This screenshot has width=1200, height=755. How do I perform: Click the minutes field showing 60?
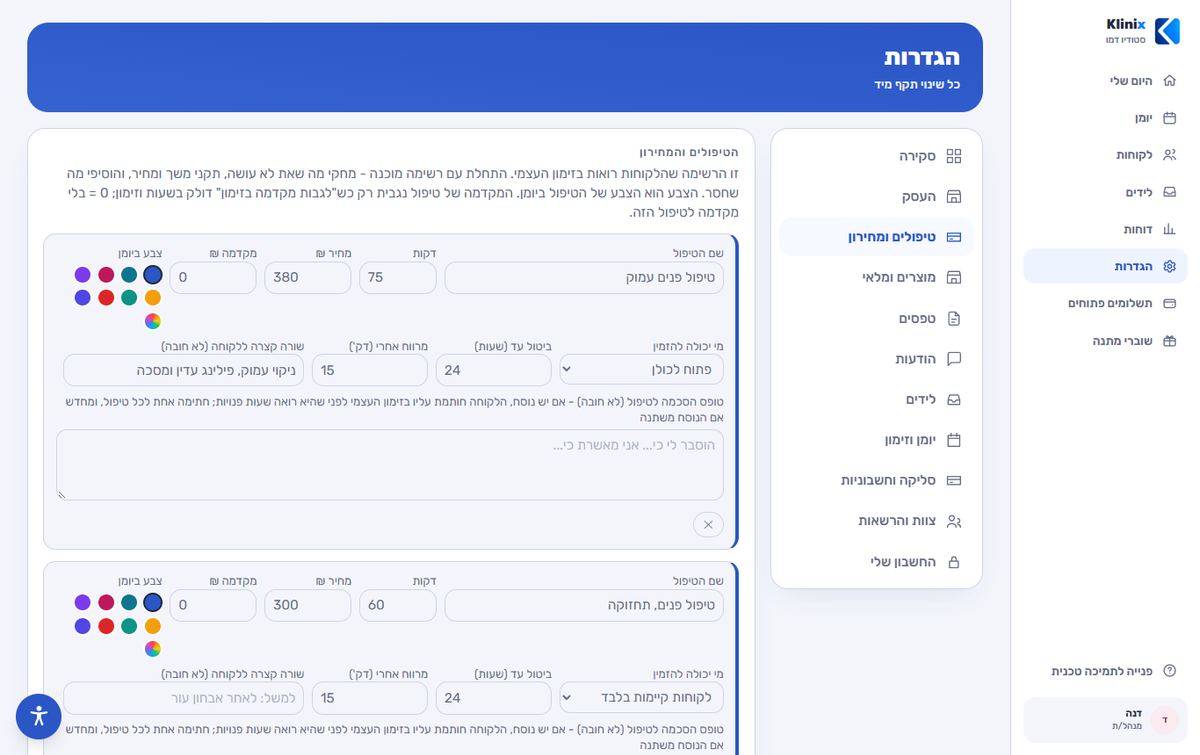click(x=398, y=606)
